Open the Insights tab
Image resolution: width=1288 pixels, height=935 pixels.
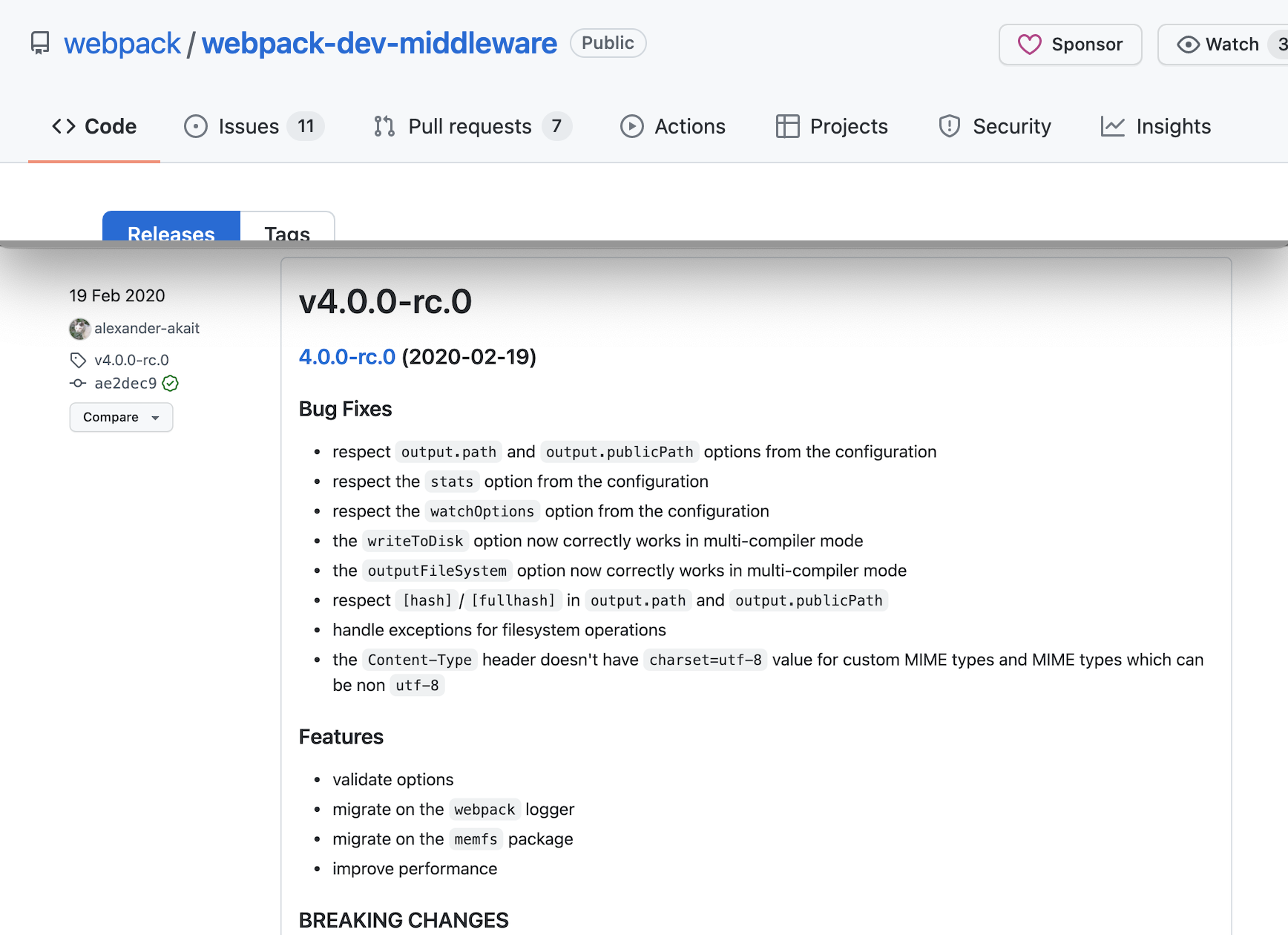click(x=1155, y=126)
